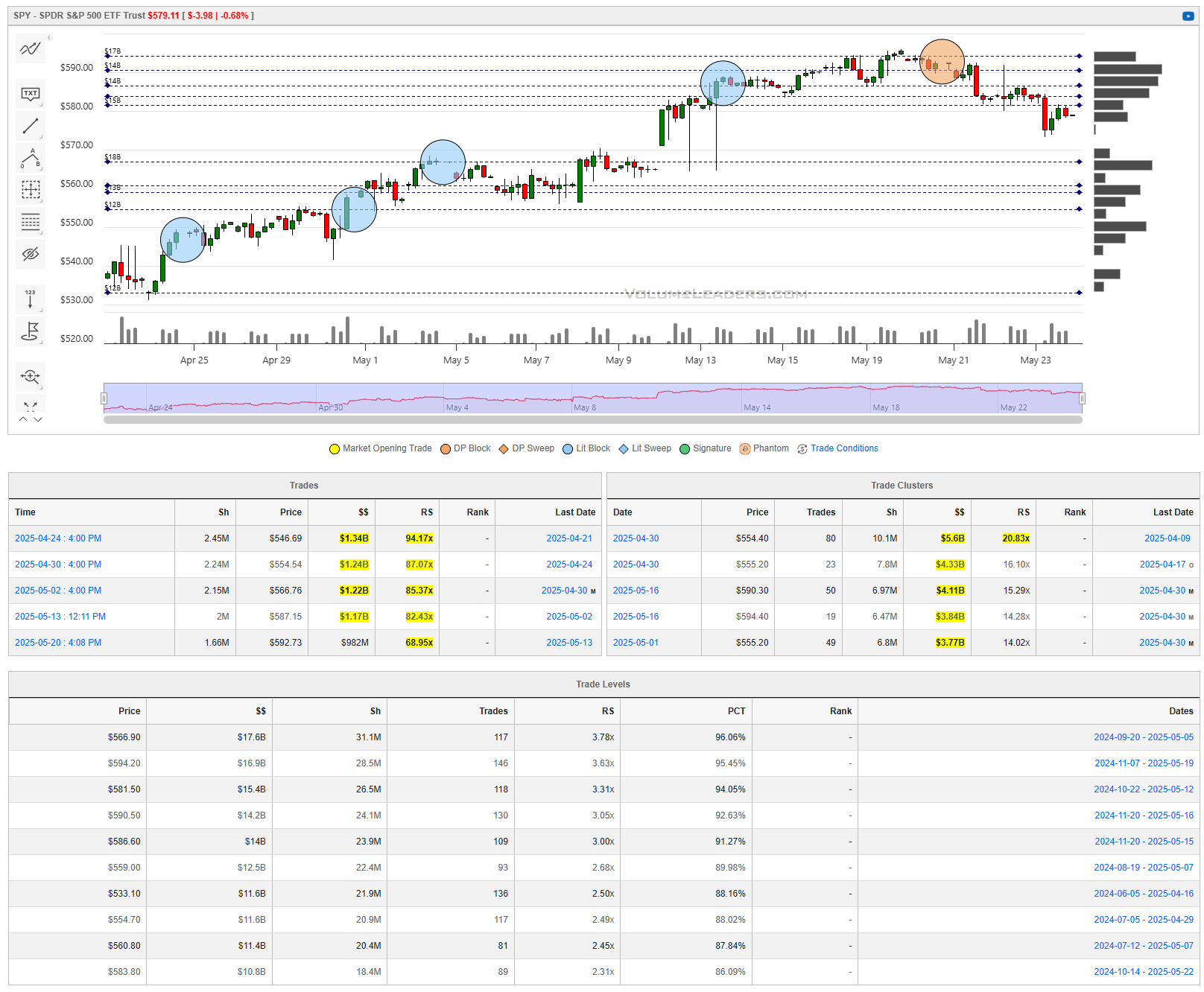Screen dimensions: 1204x992
Task: Toggle Phantom legend item
Action: pos(764,448)
